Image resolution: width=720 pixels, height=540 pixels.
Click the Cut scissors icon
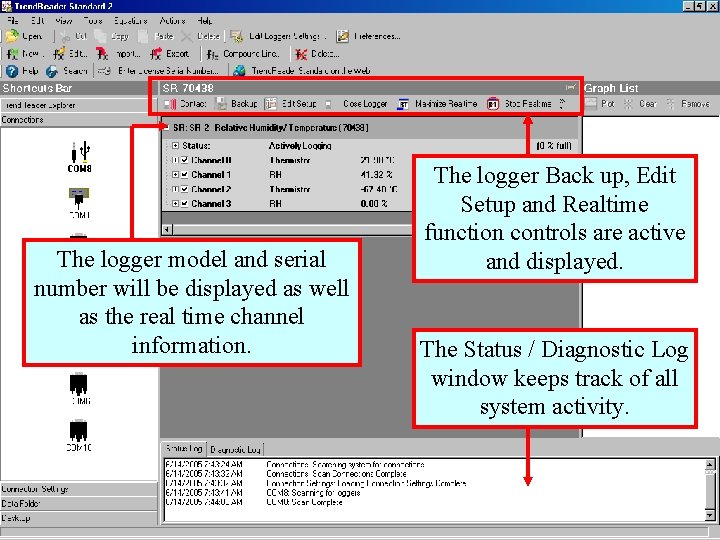click(x=65, y=36)
